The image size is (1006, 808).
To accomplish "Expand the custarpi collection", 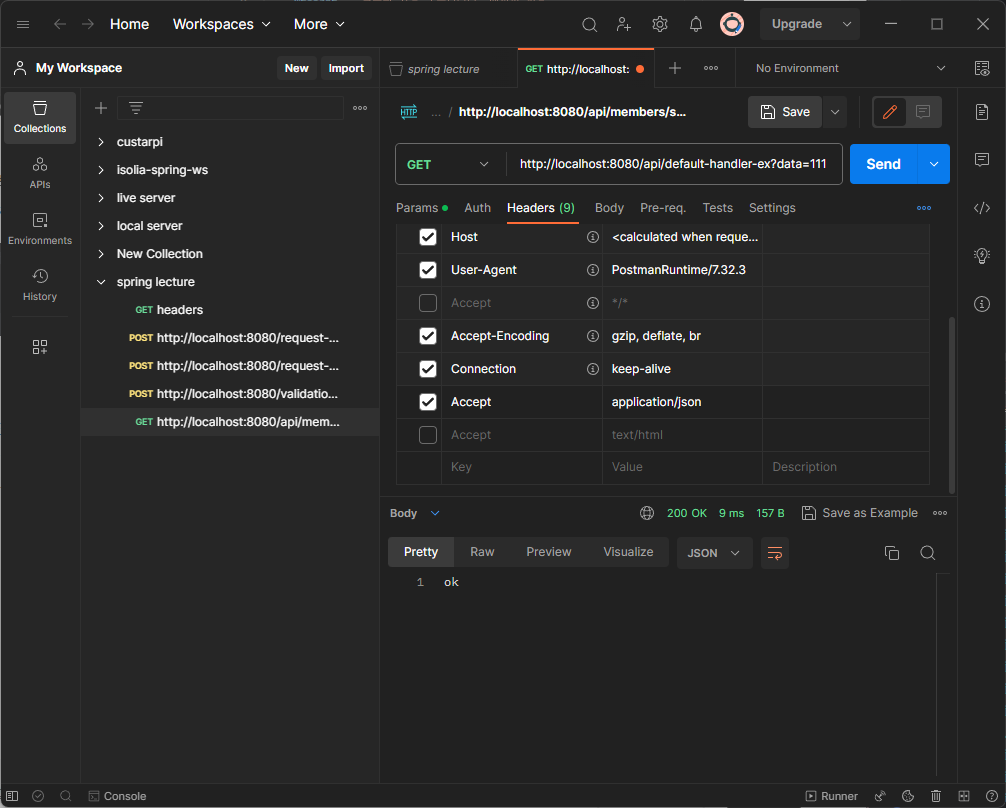I will 101,142.
